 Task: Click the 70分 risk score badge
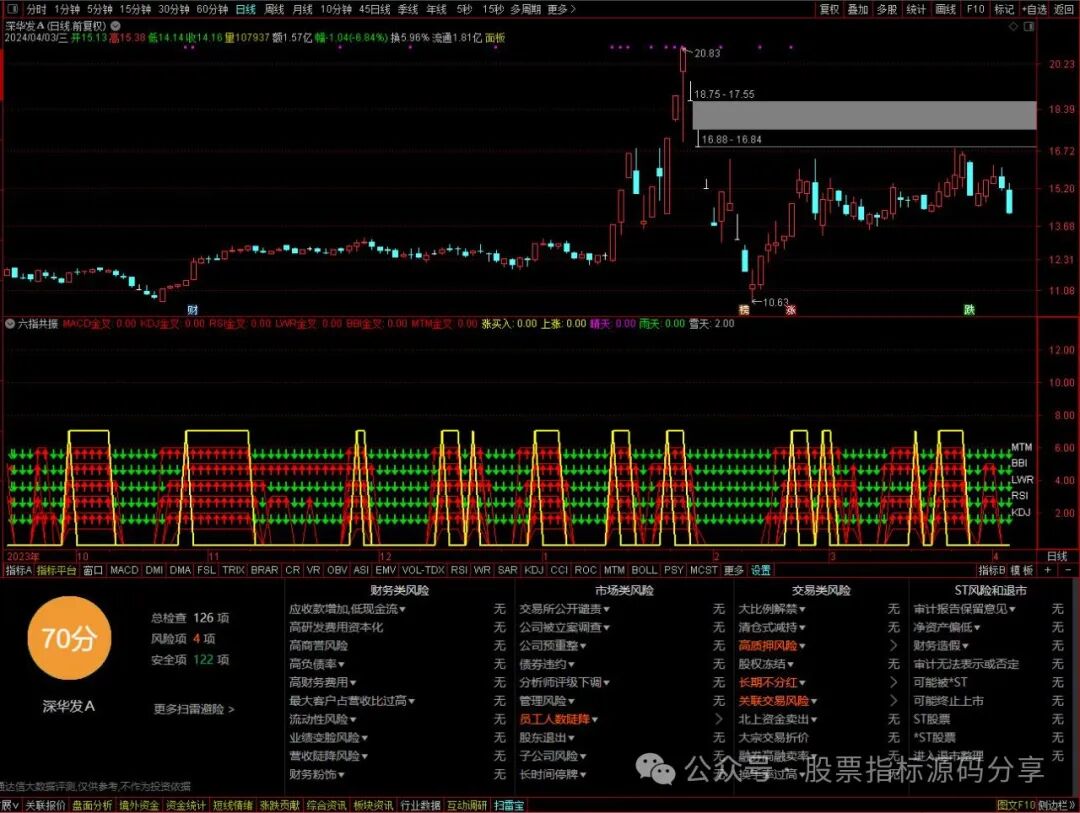pos(69,638)
